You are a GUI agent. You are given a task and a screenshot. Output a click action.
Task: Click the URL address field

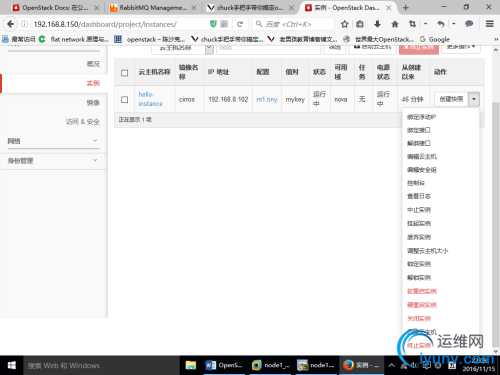[x=120, y=24]
